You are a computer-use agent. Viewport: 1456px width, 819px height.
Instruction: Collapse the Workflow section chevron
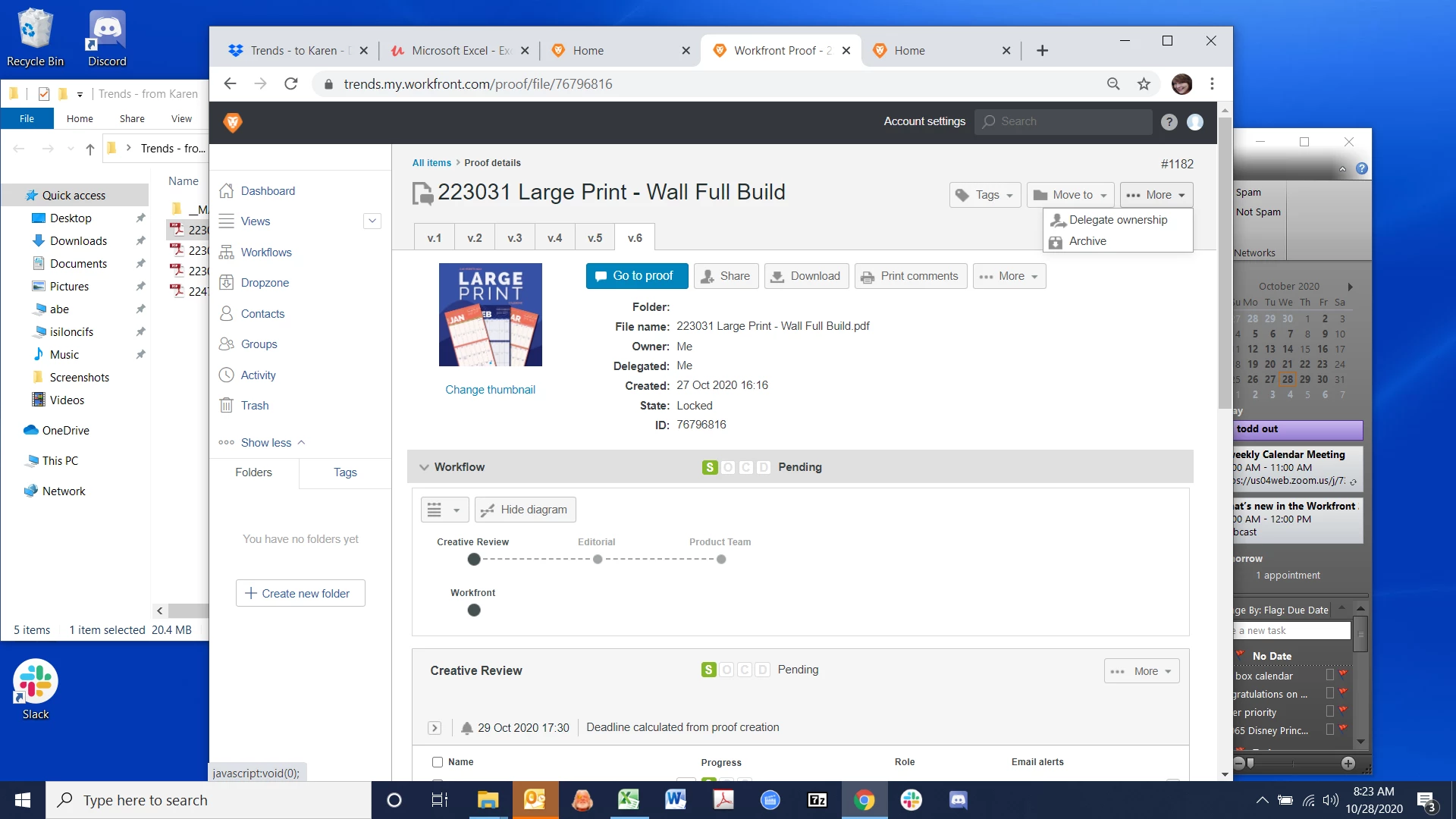(424, 467)
